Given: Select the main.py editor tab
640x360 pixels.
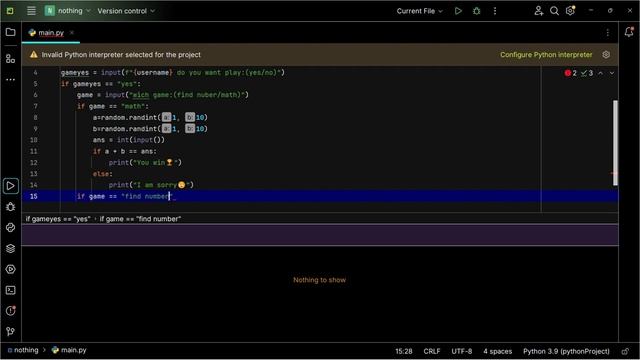Looking at the screenshot, I should click(51, 33).
